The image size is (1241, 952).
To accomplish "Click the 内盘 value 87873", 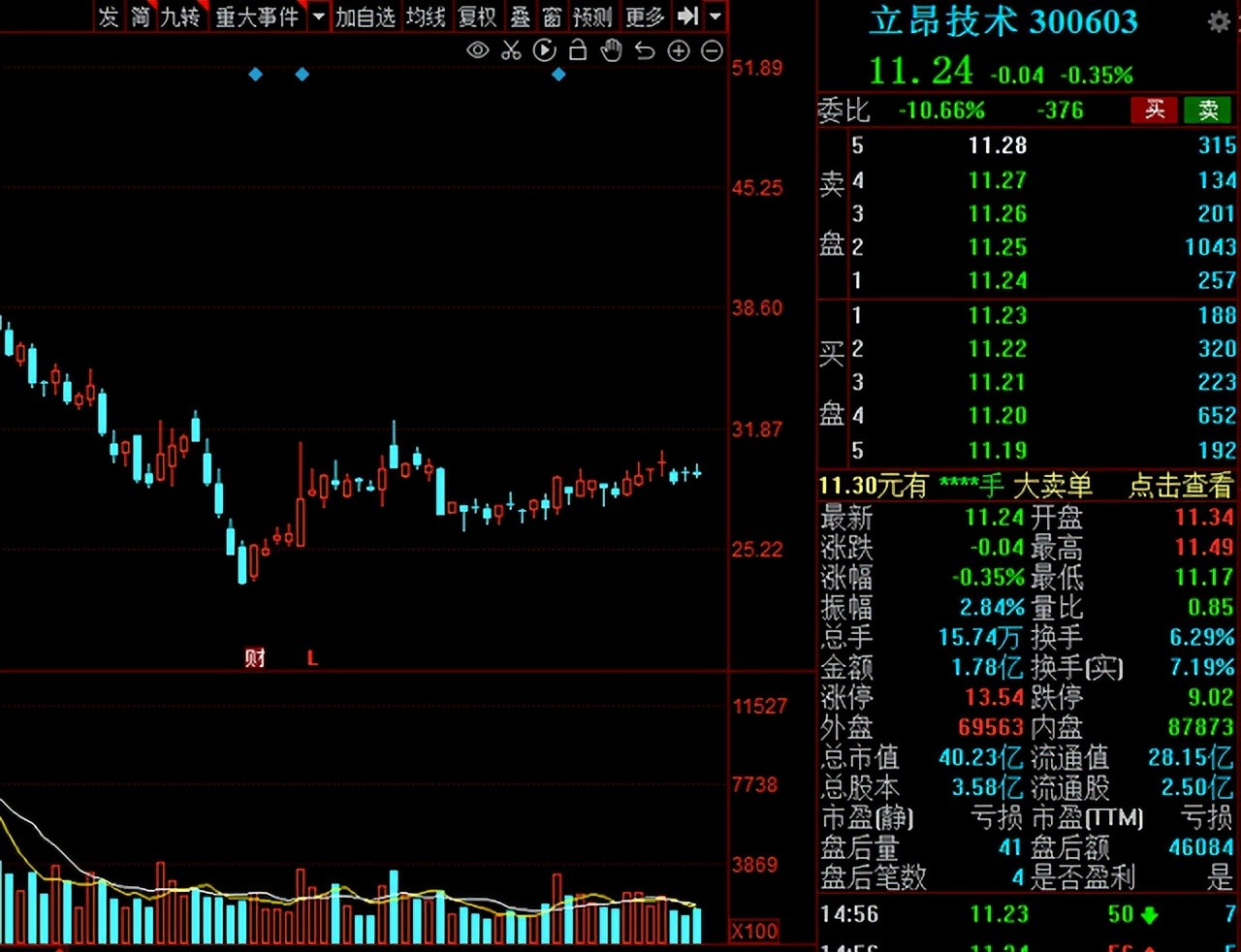I will (1200, 727).
